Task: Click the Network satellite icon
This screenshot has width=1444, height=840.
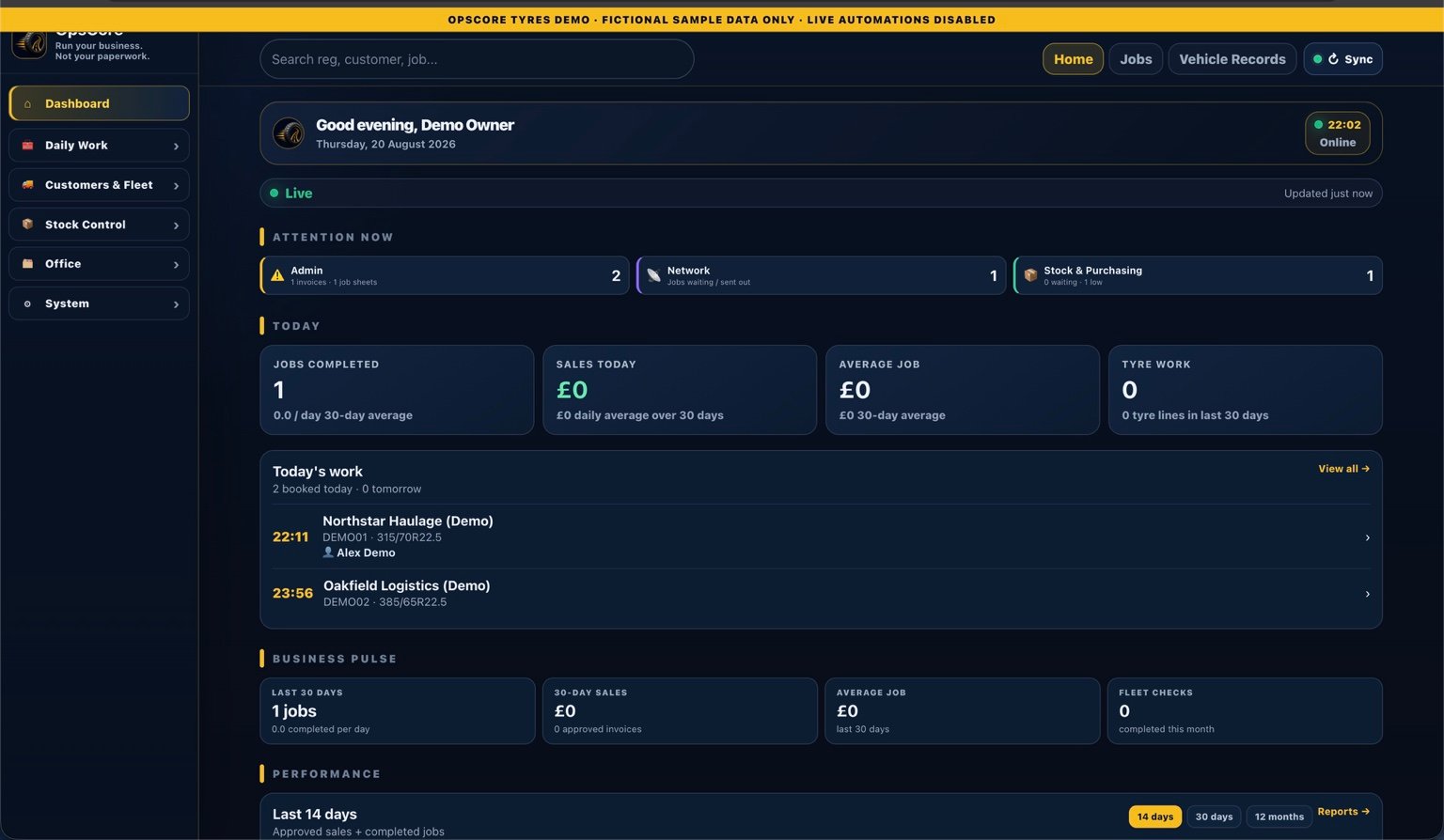Action: [x=653, y=275]
